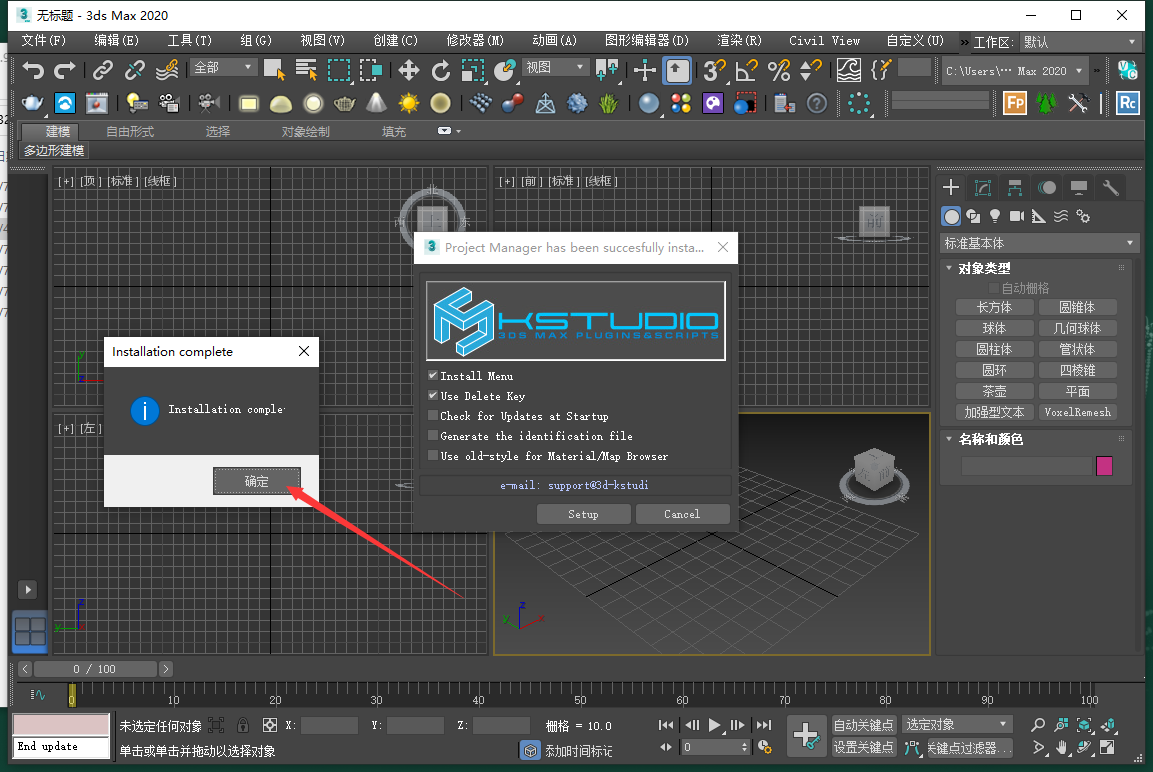Click Cancel in Project Manager dialog

coord(682,514)
